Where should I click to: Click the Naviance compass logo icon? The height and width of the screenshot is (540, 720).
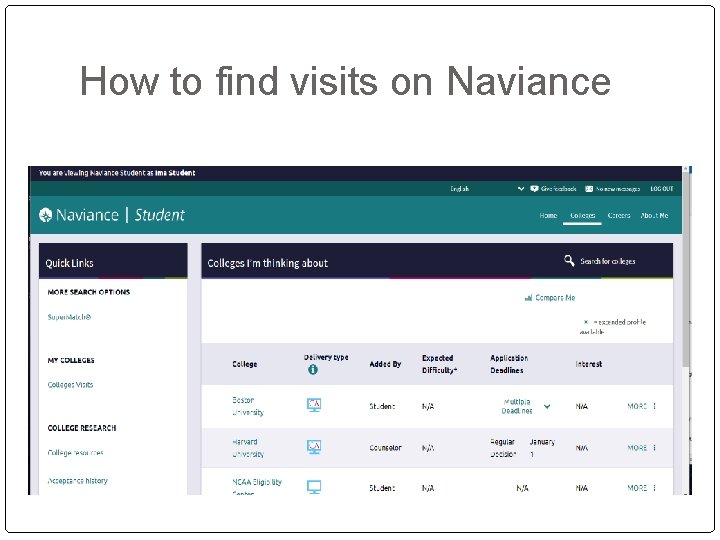tap(45, 215)
